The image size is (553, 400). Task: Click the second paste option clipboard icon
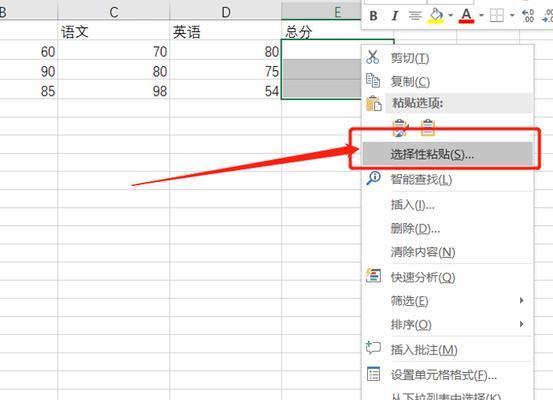427,128
